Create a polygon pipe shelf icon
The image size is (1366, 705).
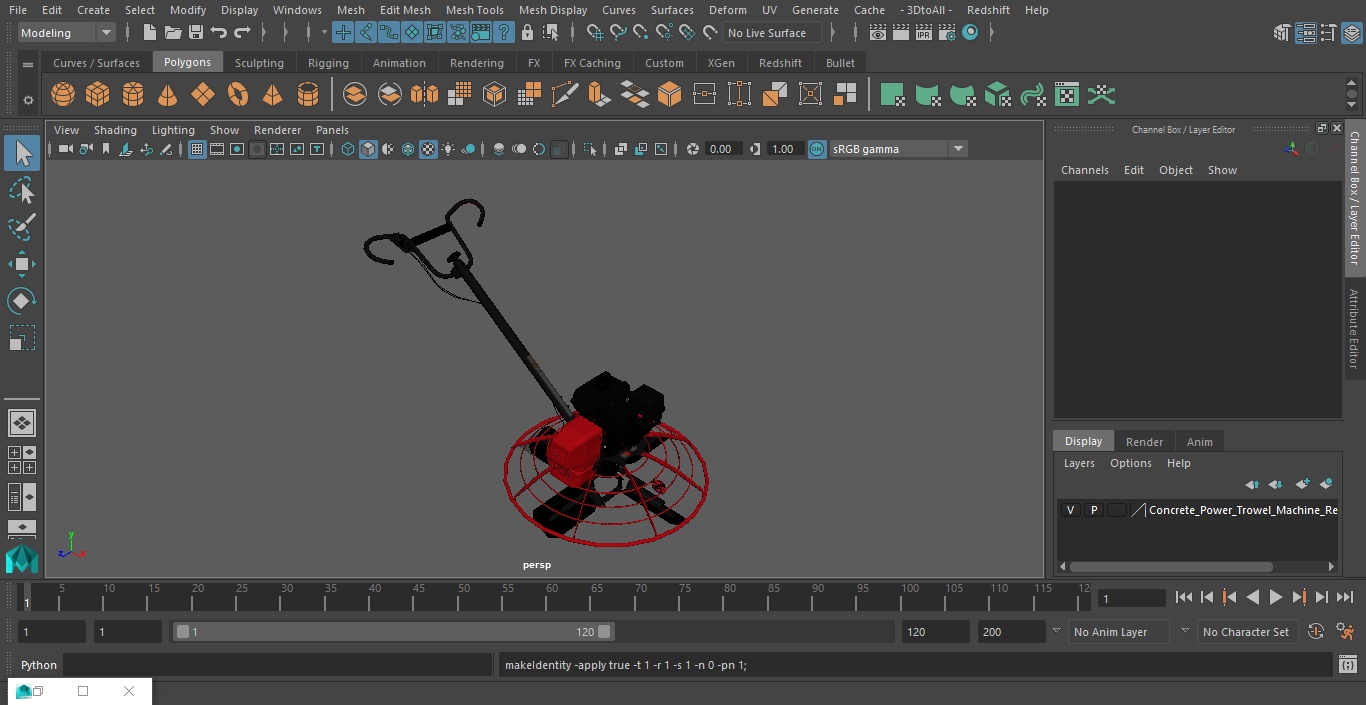pos(308,95)
